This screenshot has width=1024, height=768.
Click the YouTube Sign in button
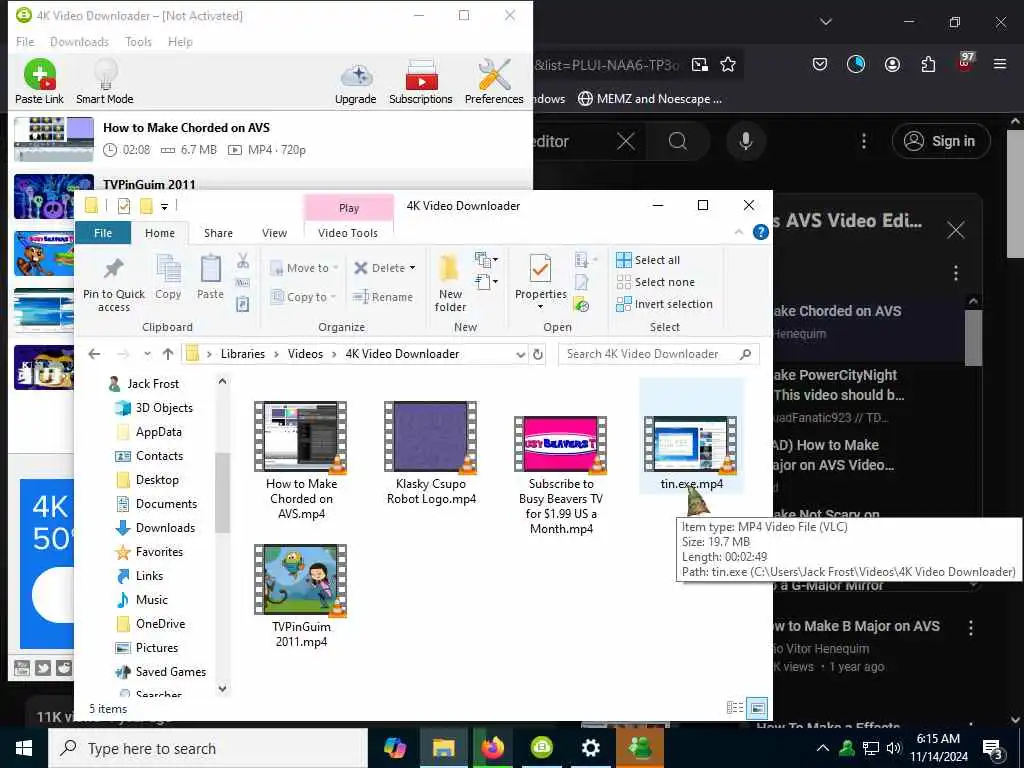point(941,141)
